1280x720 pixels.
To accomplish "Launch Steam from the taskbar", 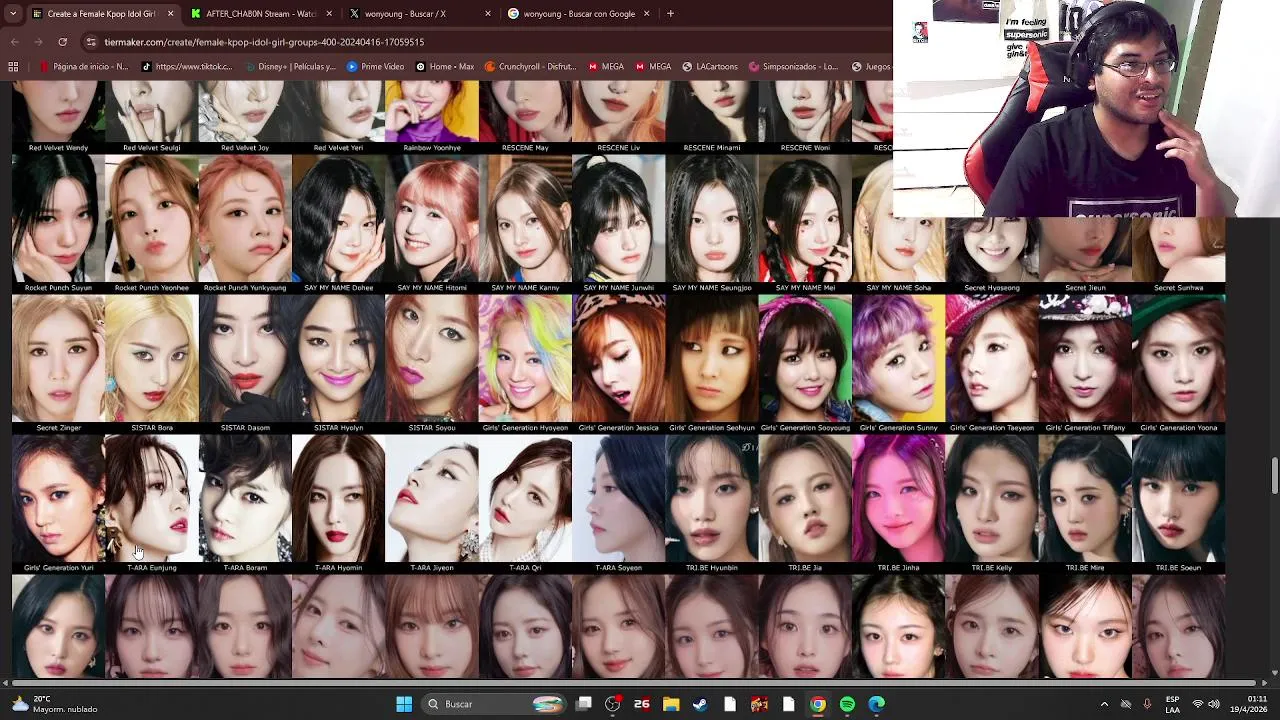I will (700, 704).
